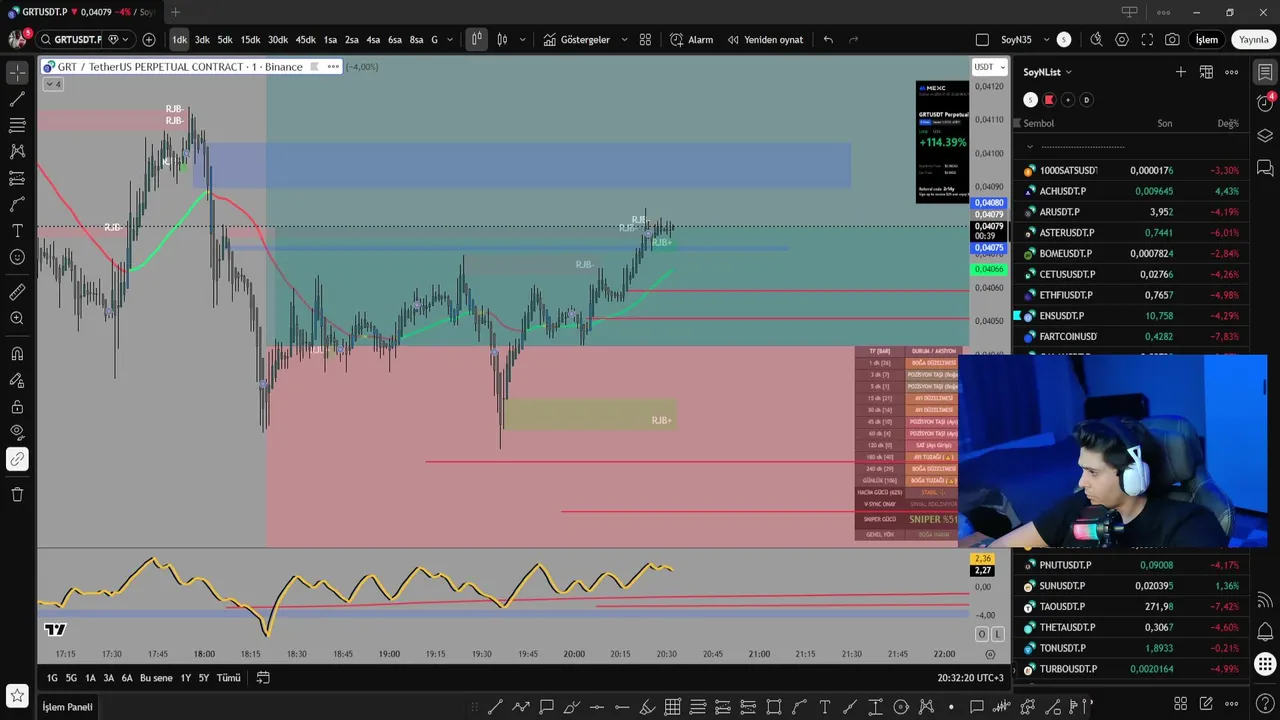The height and width of the screenshot is (720, 1280).
Task: Toggle stay-in-drawing-mode pencil lock
Action: click(17, 380)
